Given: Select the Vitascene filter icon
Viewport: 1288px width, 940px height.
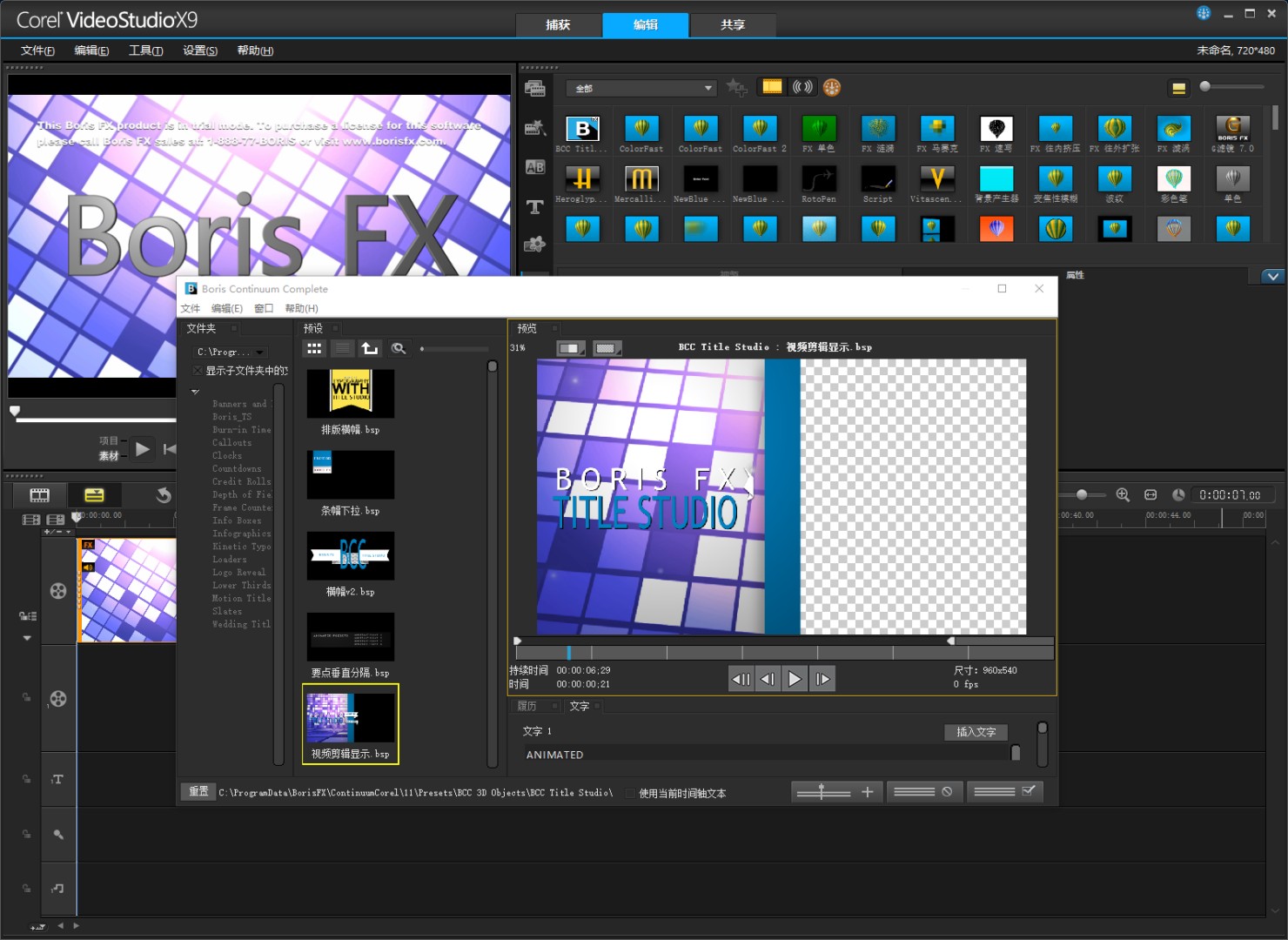Looking at the screenshot, I should pos(937,179).
